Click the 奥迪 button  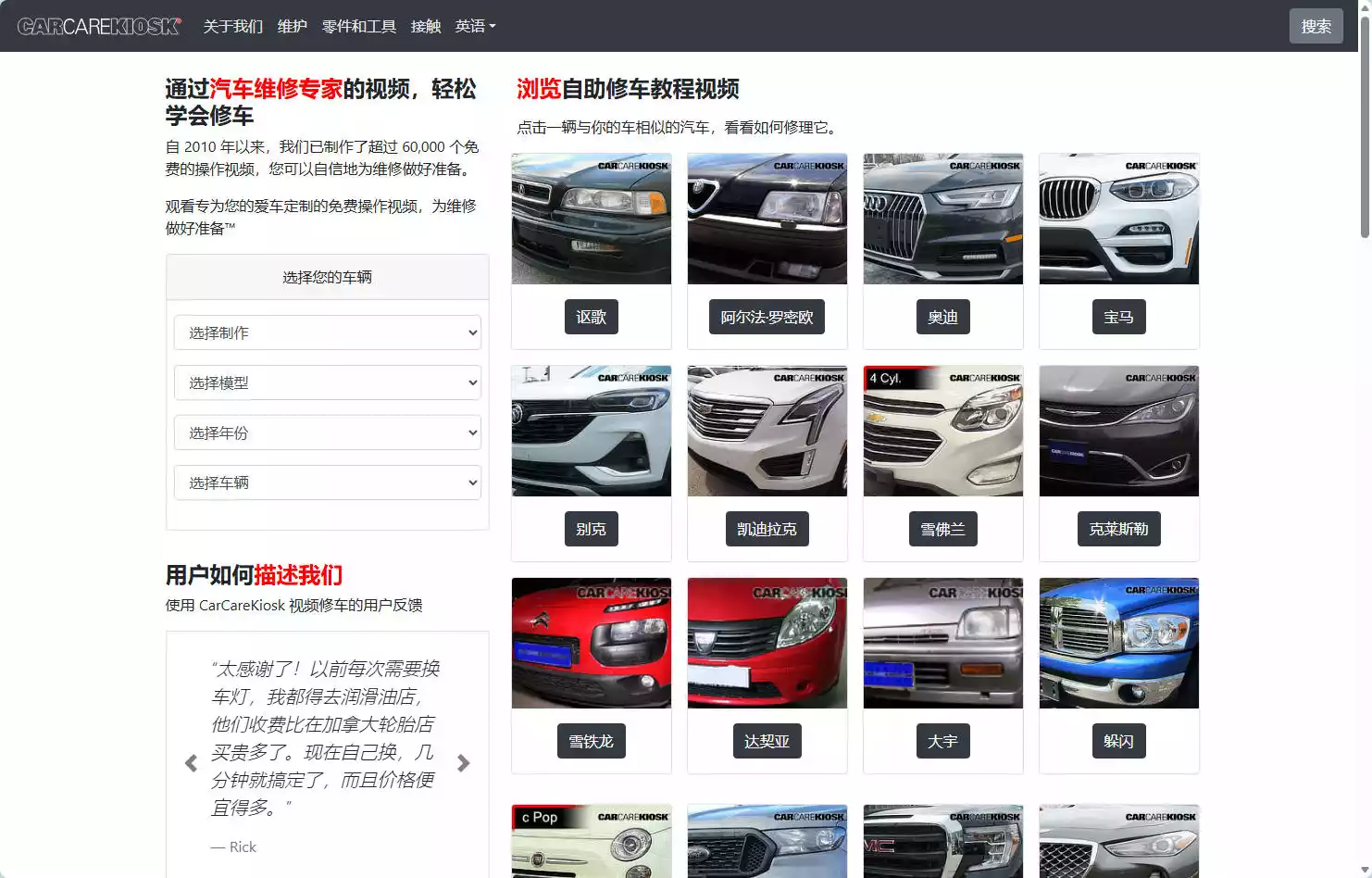[942, 317]
